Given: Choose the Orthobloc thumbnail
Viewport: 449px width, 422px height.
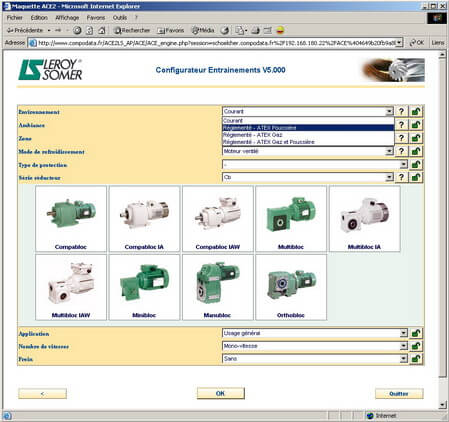Looking at the screenshot, I should [x=291, y=287].
